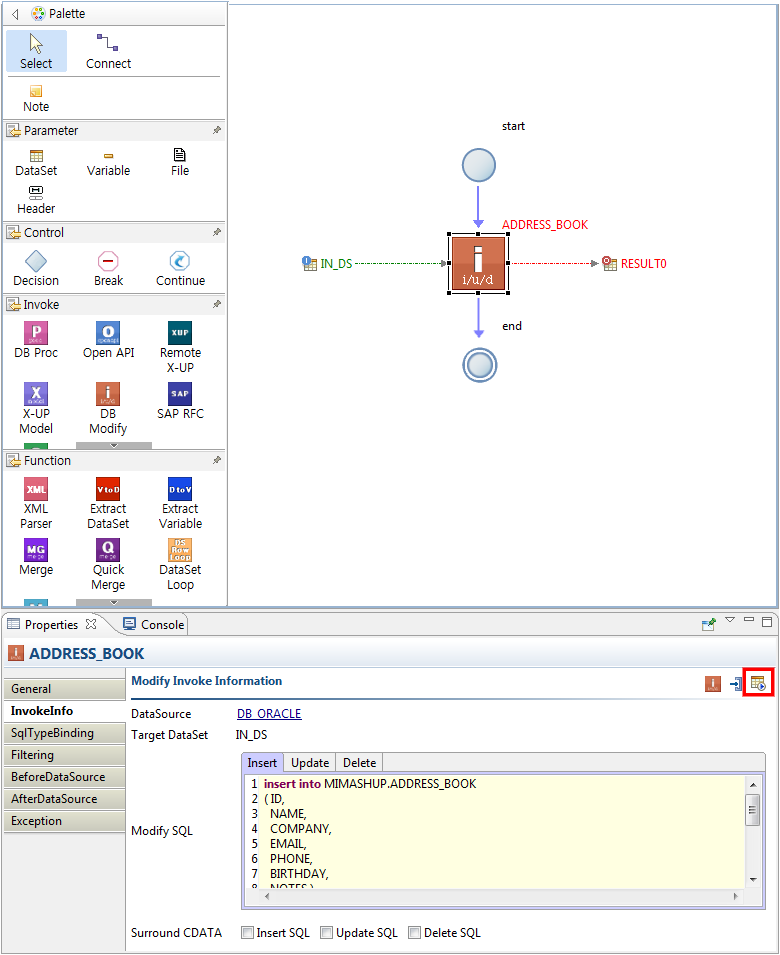Pick the Continue control node
Image resolution: width=780 pixels, height=955 pixels.
pos(180,269)
